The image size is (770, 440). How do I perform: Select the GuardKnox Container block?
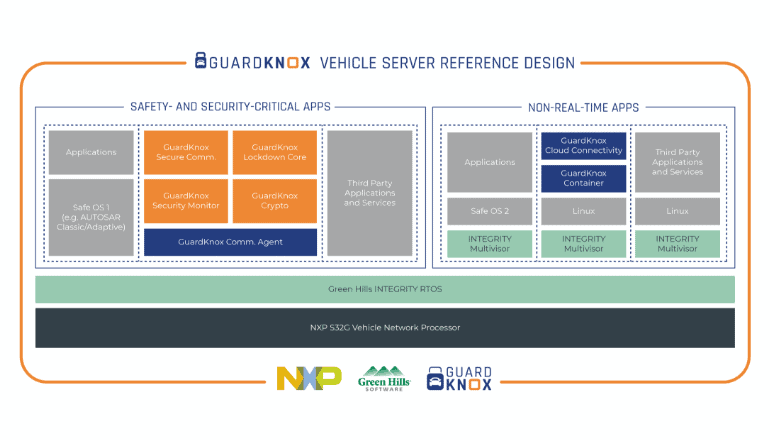584,178
